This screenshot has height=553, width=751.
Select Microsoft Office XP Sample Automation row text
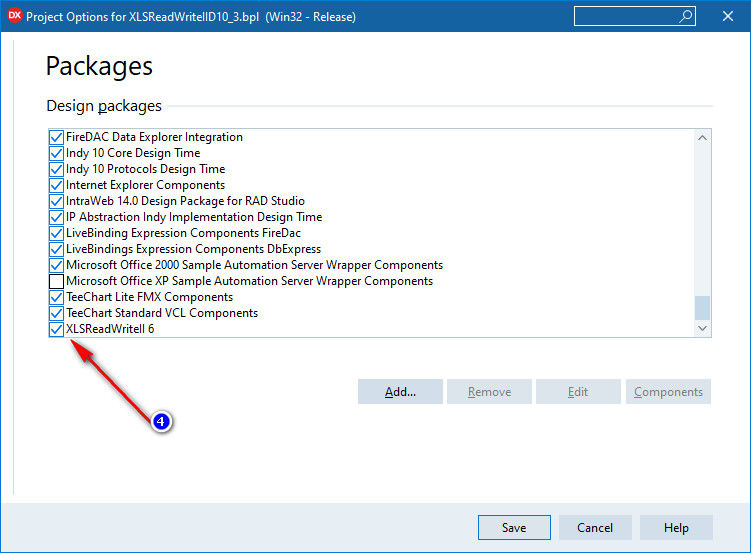[250, 281]
